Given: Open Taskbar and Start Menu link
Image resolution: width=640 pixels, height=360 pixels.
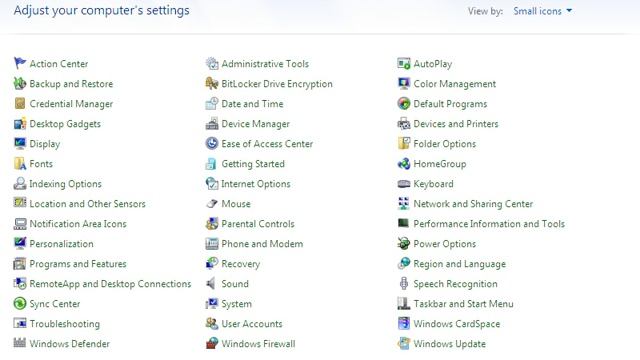Looking at the screenshot, I should [x=463, y=304].
